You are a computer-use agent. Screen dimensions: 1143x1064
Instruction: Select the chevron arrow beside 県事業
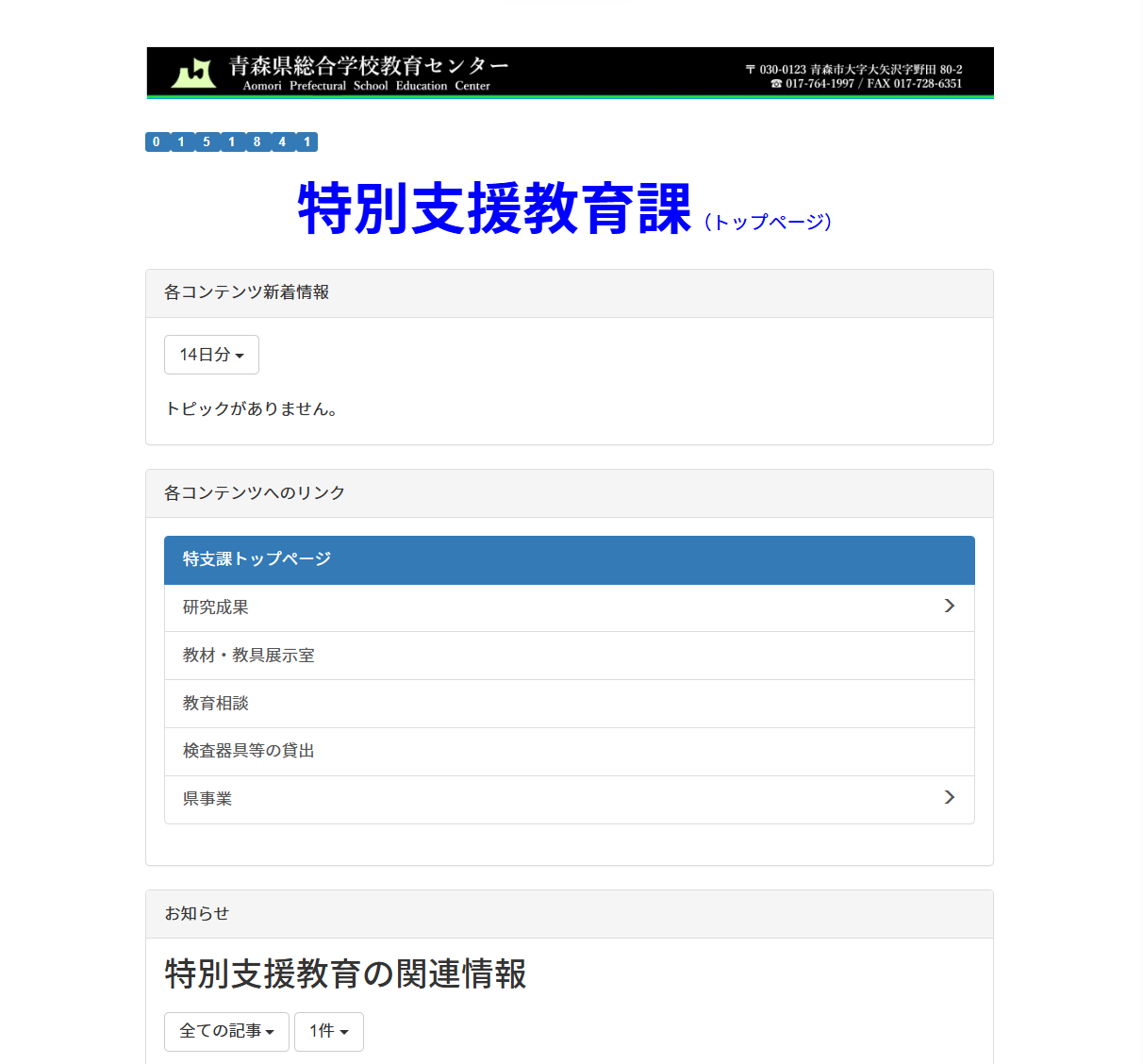949,798
